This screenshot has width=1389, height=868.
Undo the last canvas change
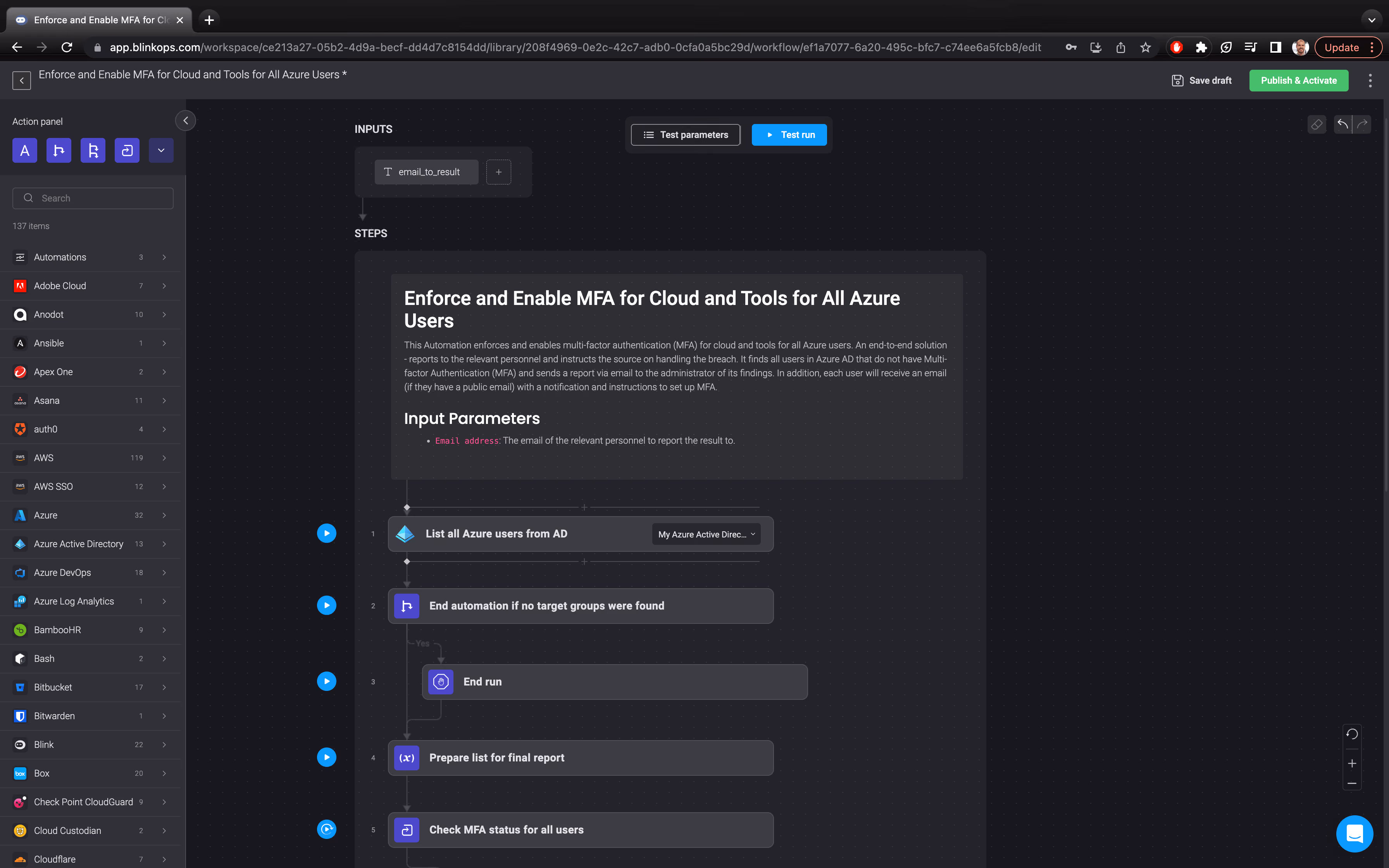point(1342,124)
